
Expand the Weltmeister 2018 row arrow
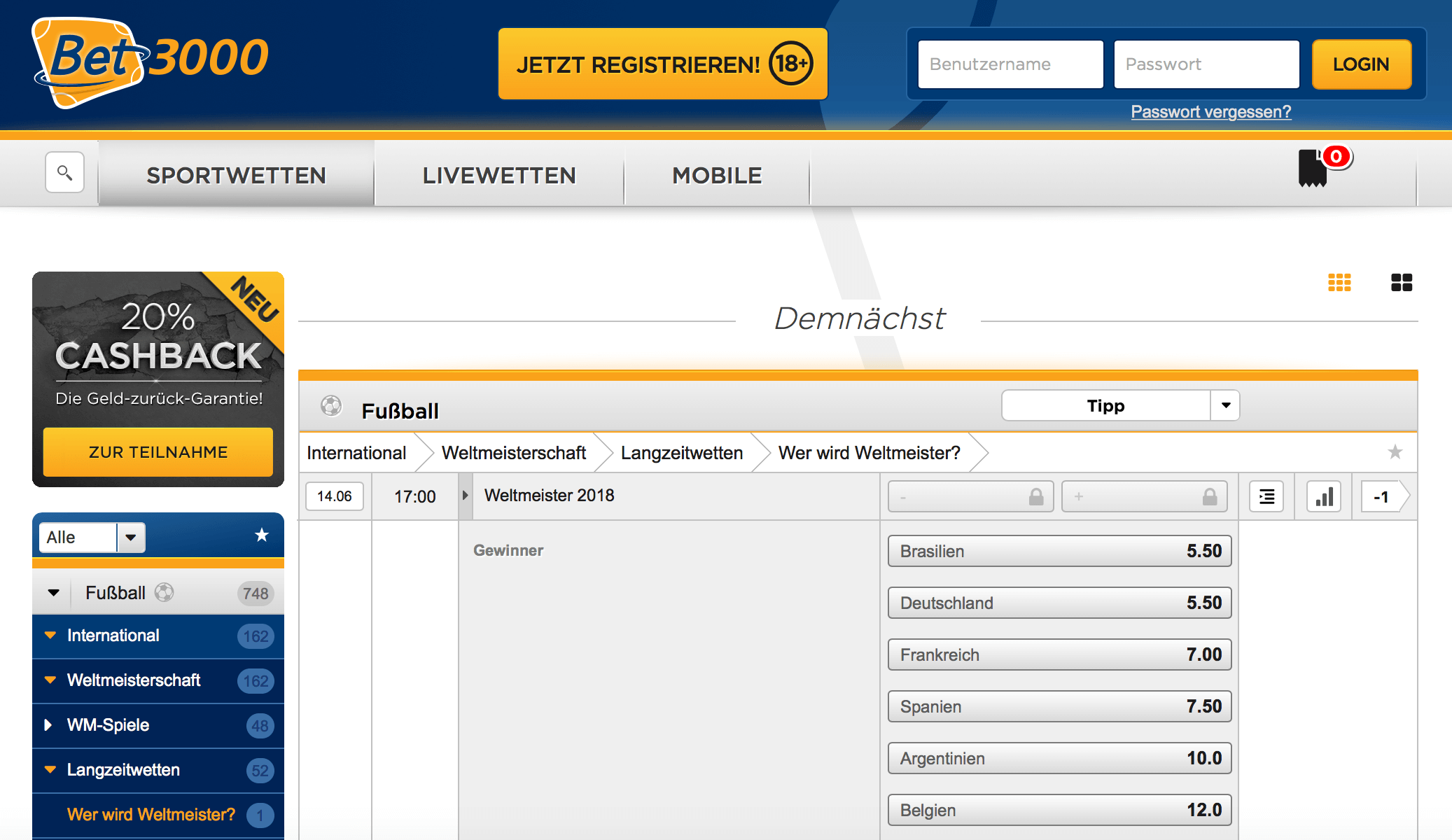pos(465,496)
